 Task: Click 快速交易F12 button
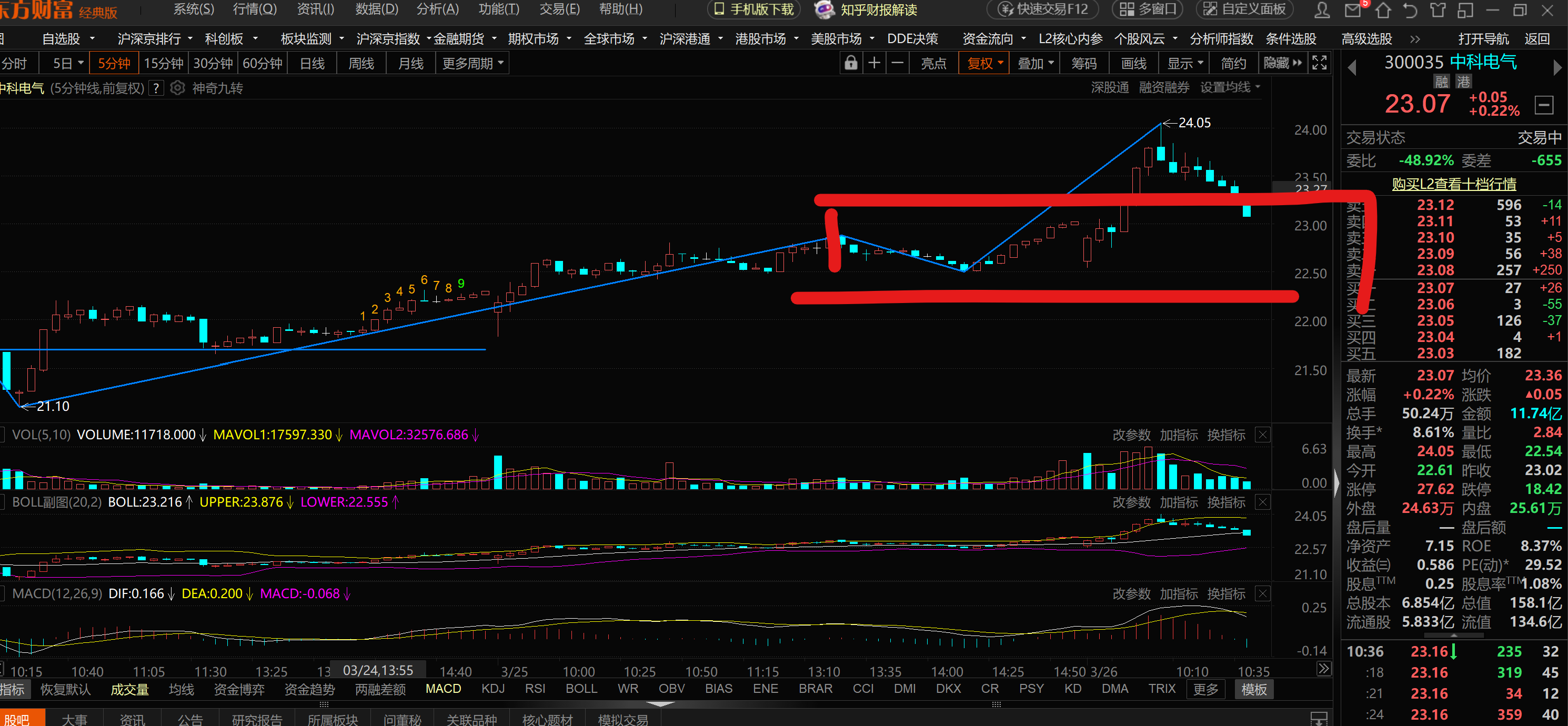click(1044, 9)
